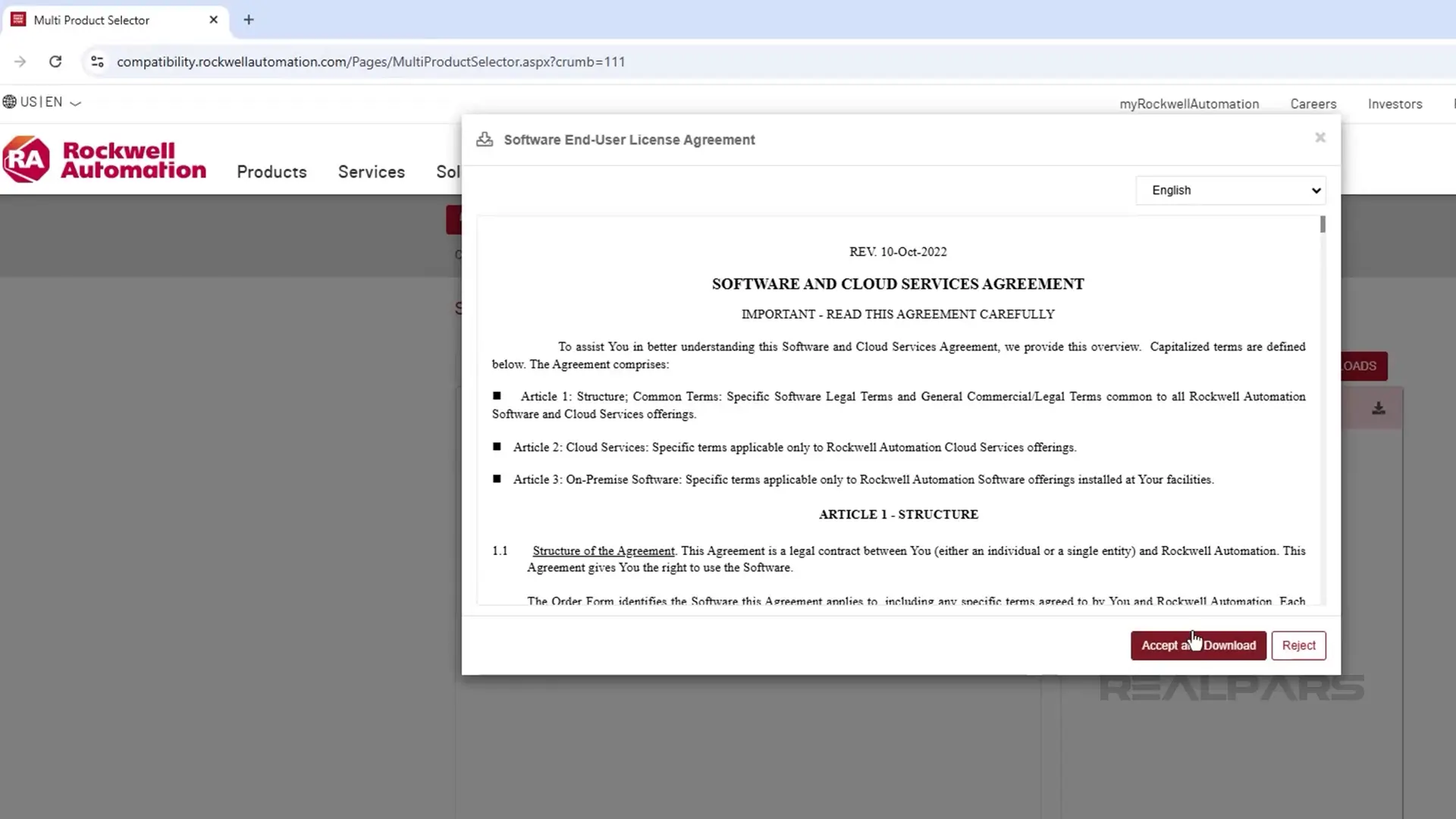Screen dimensions: 1456x819
Task: Expand the US | EN region selector
Action: point(42,102)
